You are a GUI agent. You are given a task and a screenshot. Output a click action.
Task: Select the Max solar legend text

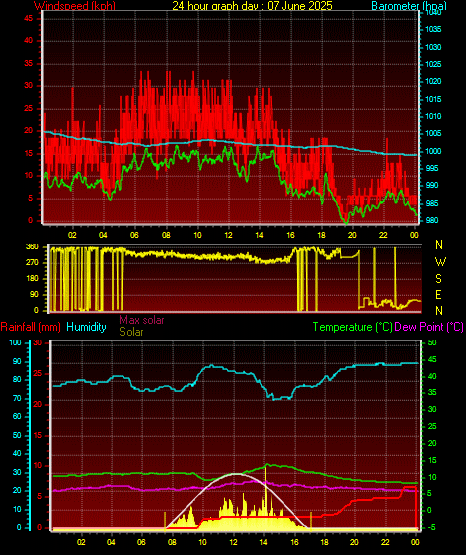point(142,320)
